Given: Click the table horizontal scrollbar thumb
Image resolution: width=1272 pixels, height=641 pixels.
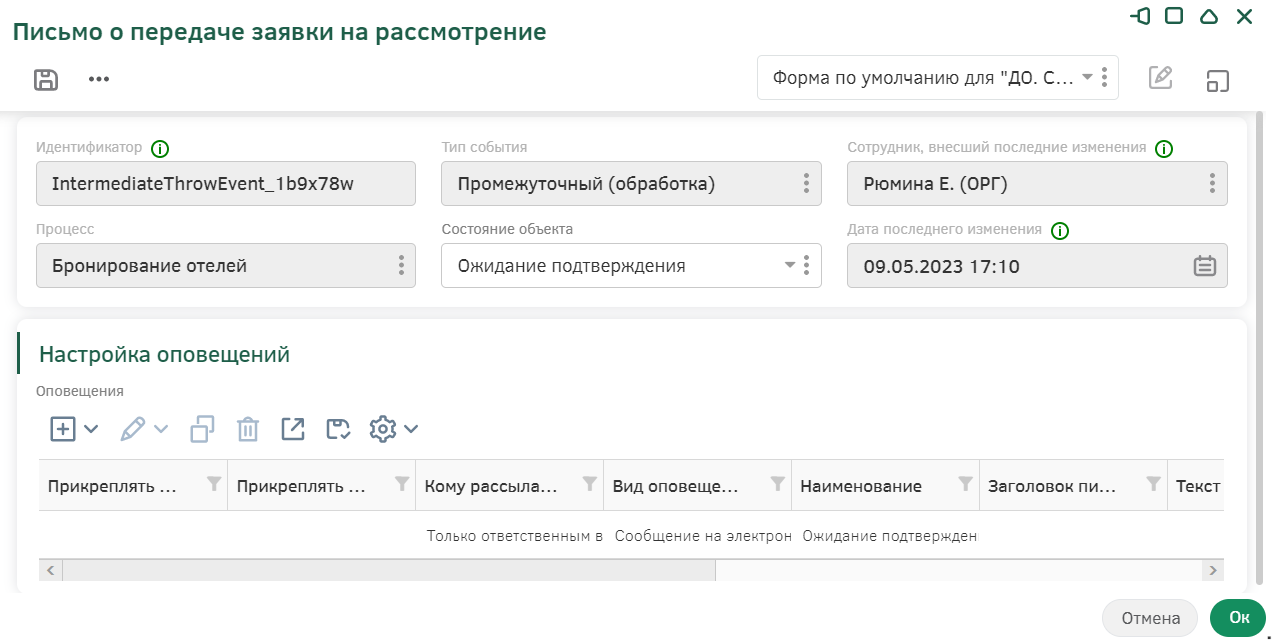Looking at the screenshot, I should [389, 570].
